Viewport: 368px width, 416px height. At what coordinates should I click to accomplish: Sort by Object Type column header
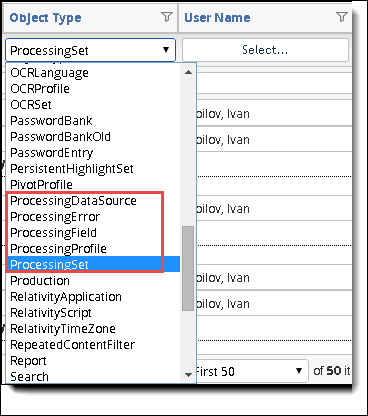tap(45, 18)
